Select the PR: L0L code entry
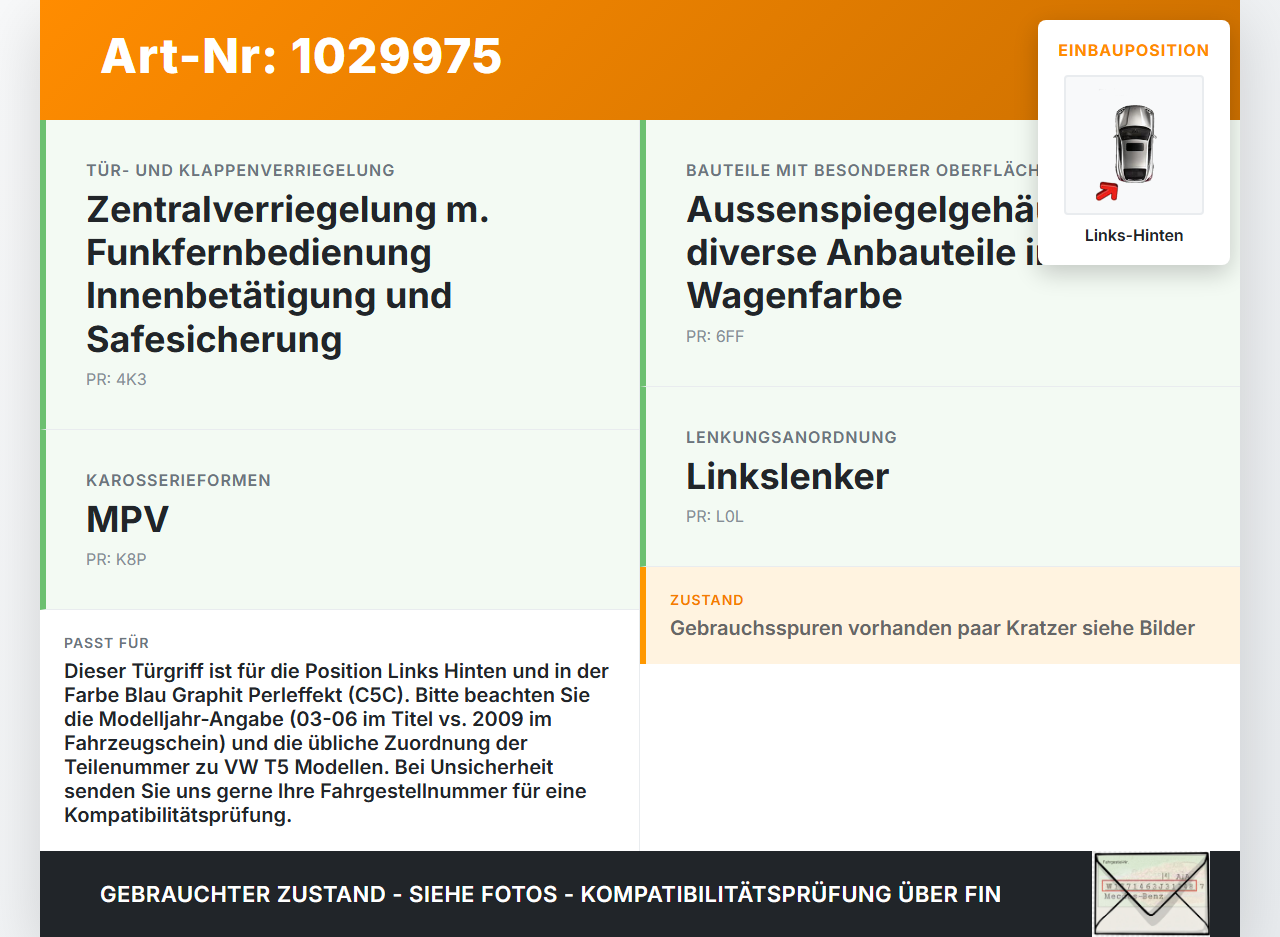Screen dimensions: 1280x937 pos(714,516)
